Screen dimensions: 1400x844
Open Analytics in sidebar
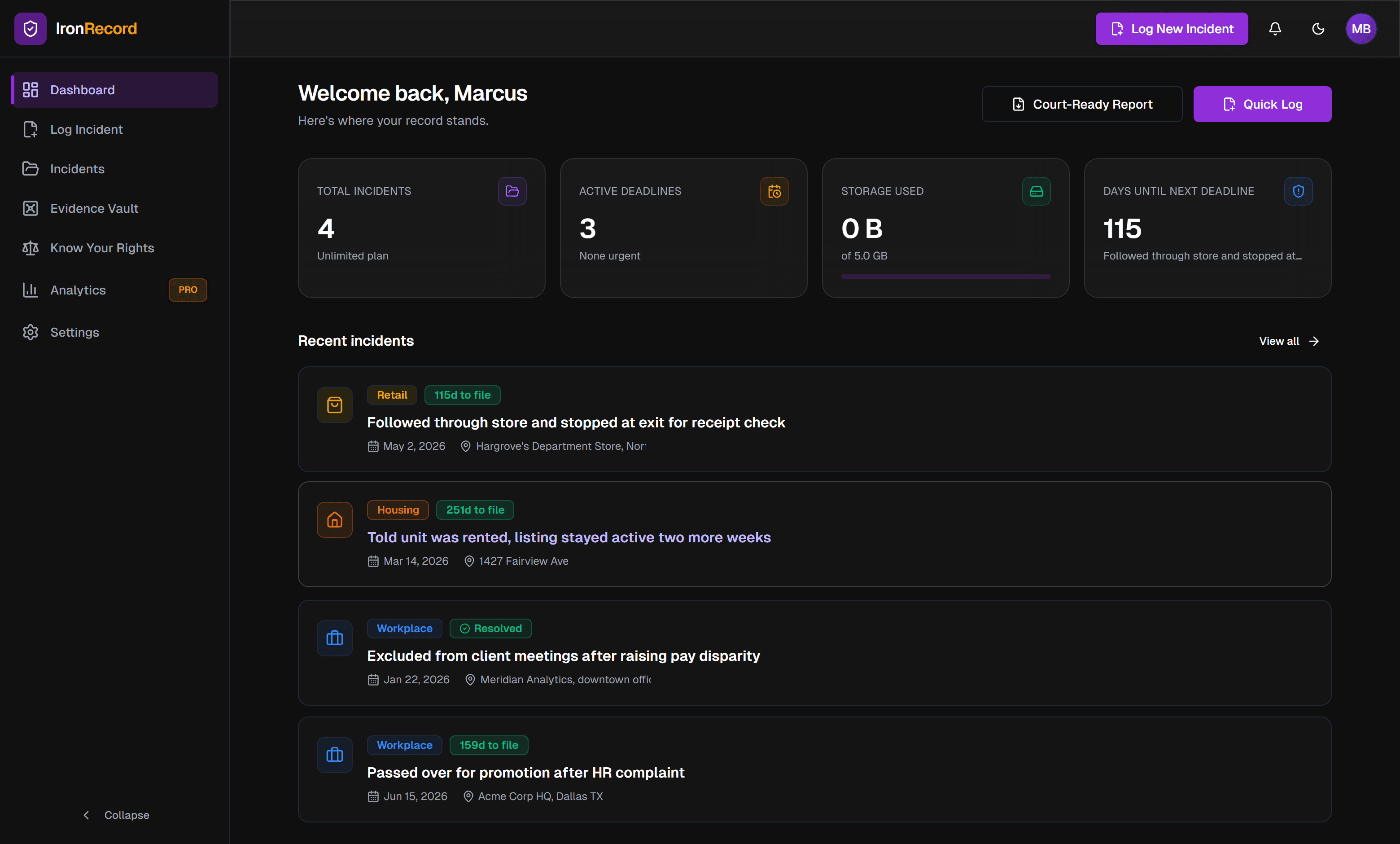click(x=114, y=290)
